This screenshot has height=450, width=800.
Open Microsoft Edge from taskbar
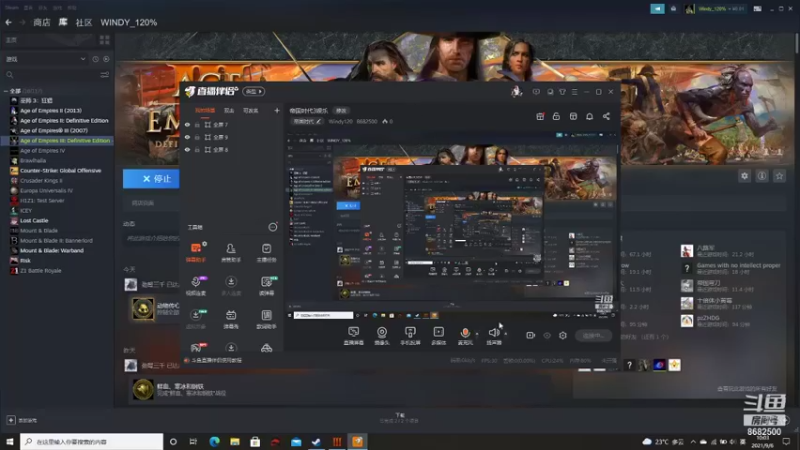[x=214, y=441]
